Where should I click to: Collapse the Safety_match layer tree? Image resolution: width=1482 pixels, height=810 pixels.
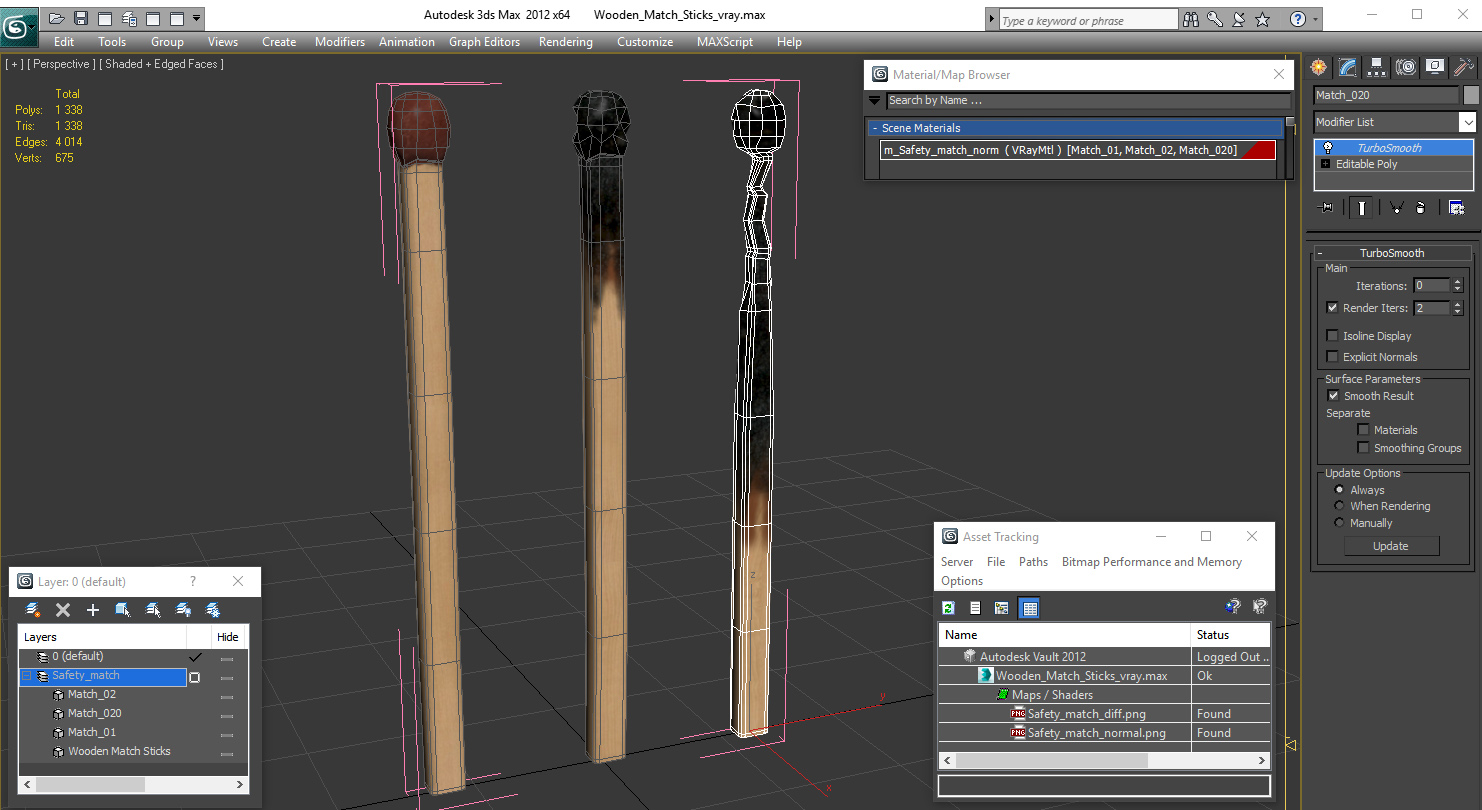[27, 677]
